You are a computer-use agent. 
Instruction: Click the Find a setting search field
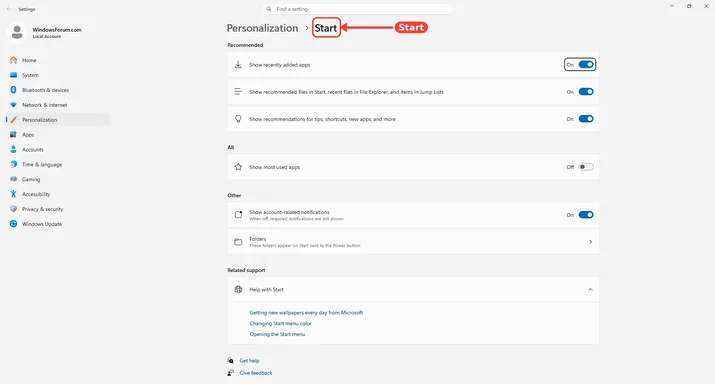coord(358,9)
